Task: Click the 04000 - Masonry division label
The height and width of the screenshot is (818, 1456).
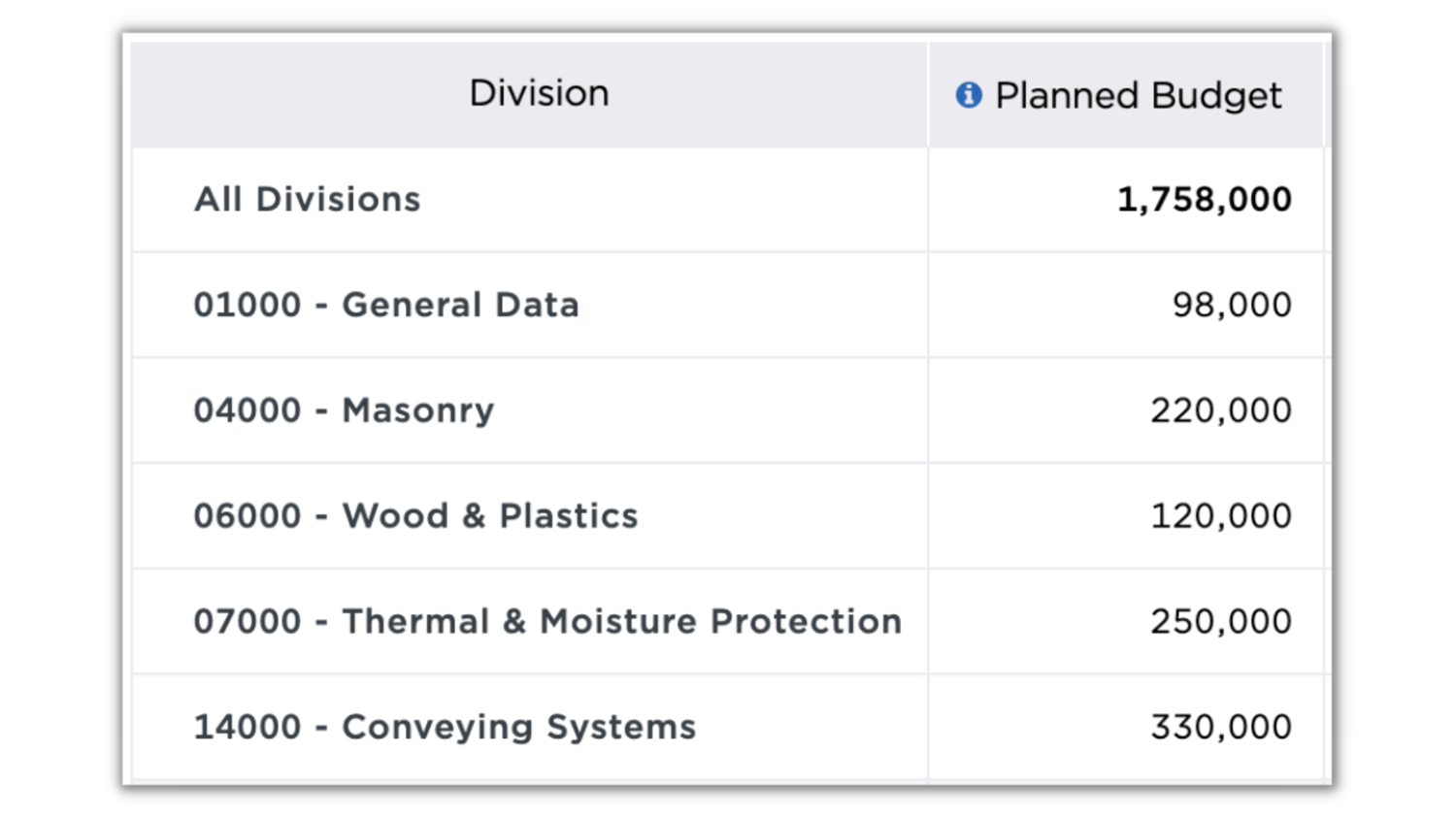Action: tap(344, 410)
